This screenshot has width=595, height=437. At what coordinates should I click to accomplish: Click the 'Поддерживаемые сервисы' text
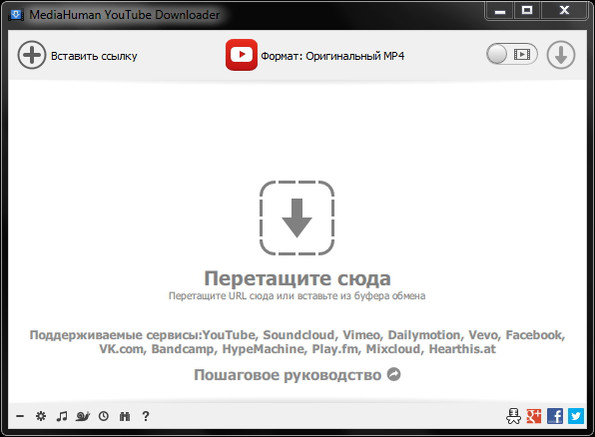pyautogui.click(x=297, y=342)
